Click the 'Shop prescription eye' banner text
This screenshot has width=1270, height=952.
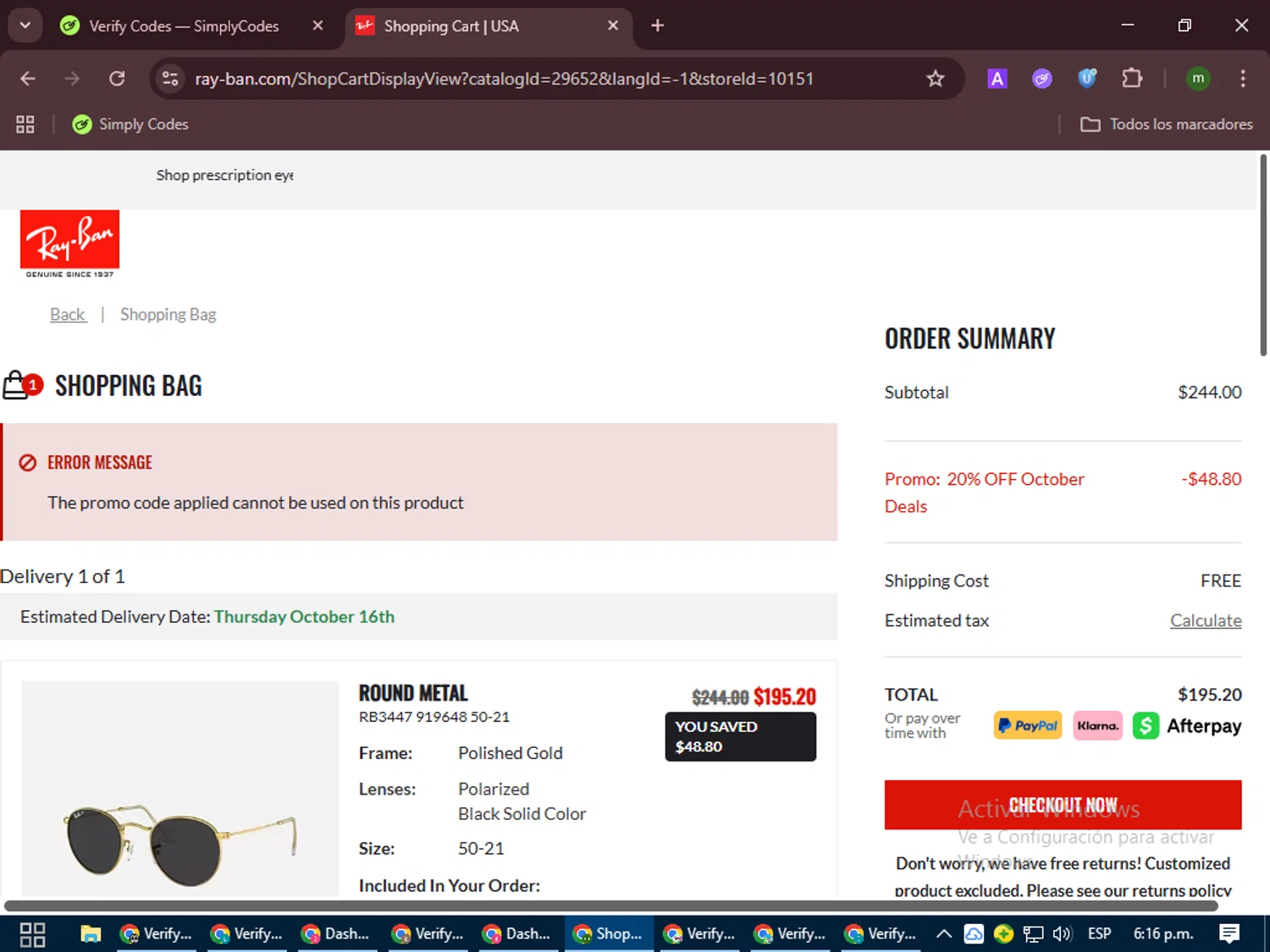(225, 175)
